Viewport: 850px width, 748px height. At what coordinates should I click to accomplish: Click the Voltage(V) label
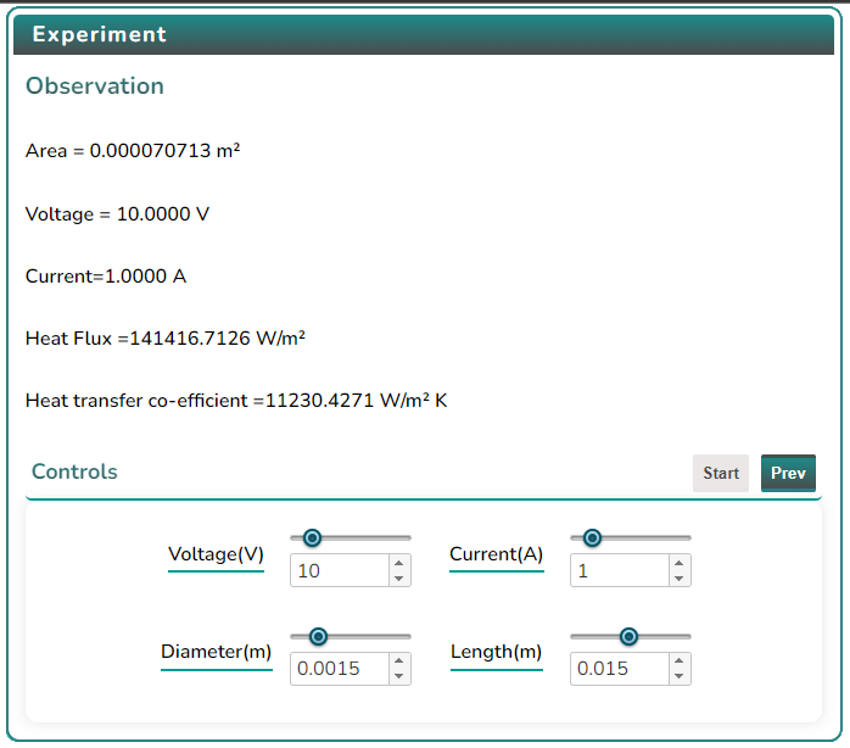point(216,554)
